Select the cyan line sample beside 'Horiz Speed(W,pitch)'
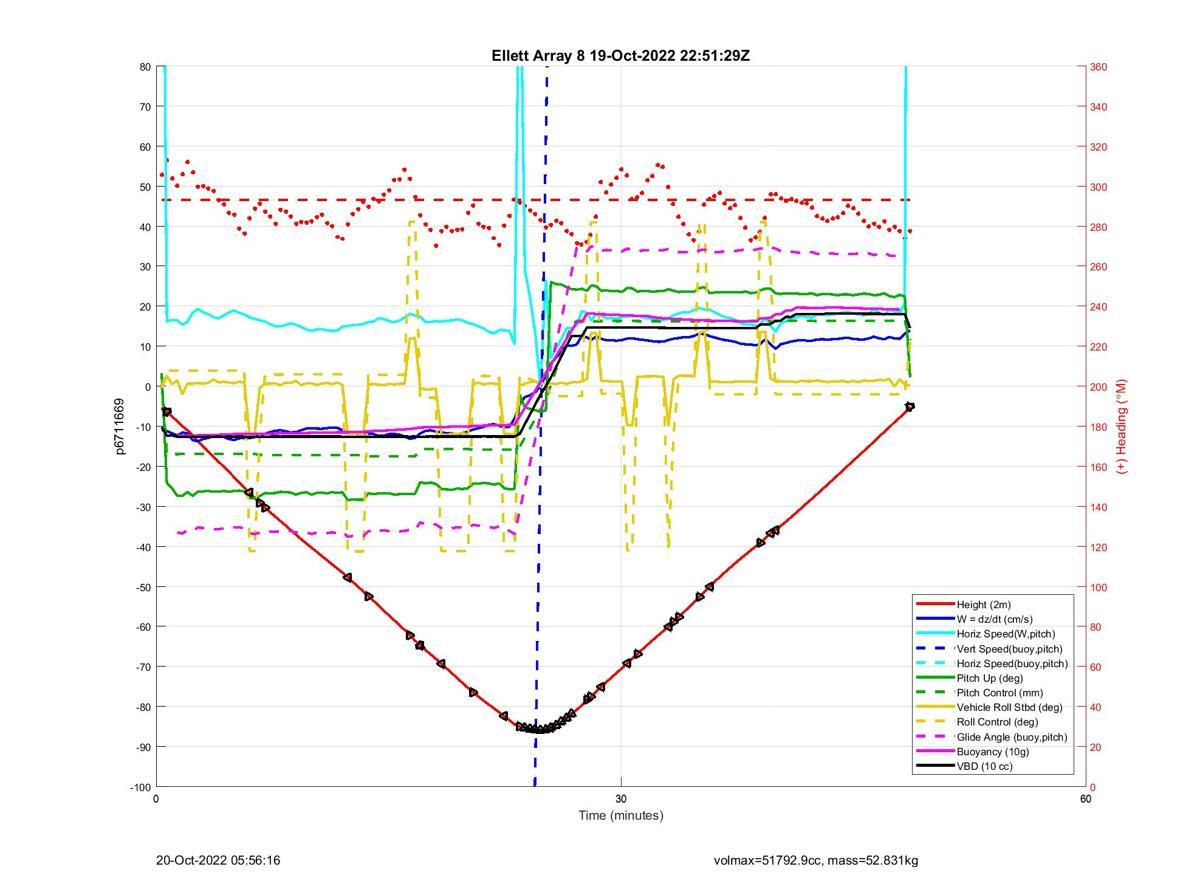The width and height of the screenshot is (1200, 885). pyautogui.click(x=934, y=634)
